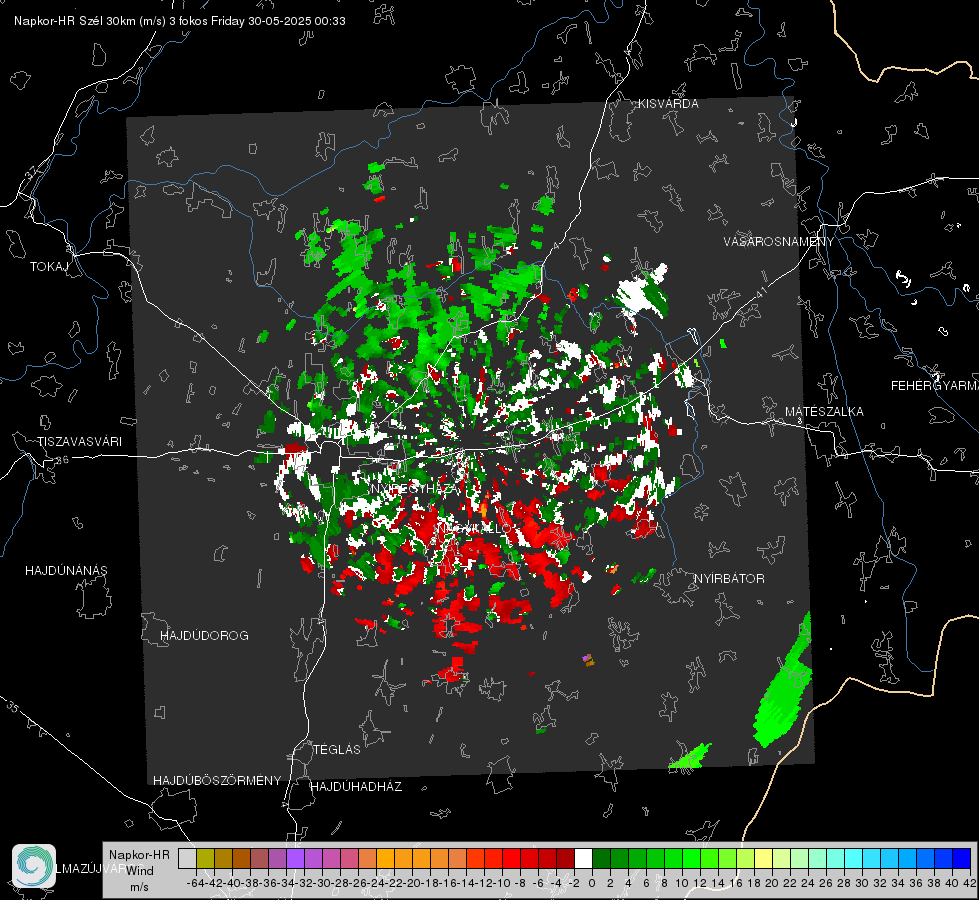
Task: Pick the bright violet legend swatch
Action: (x=295, y=858)
